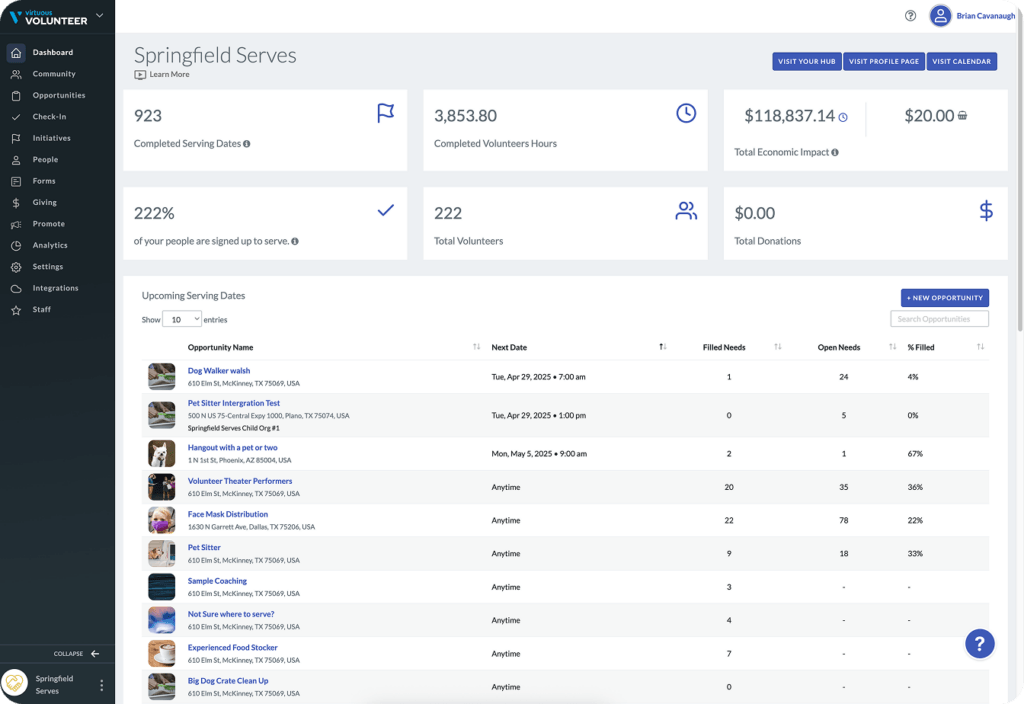Image resolution: width=1024 pixels, height=704 pixels.
Task: Click the info icon beside Completed Serving Dates
Action: click(247, 144)
